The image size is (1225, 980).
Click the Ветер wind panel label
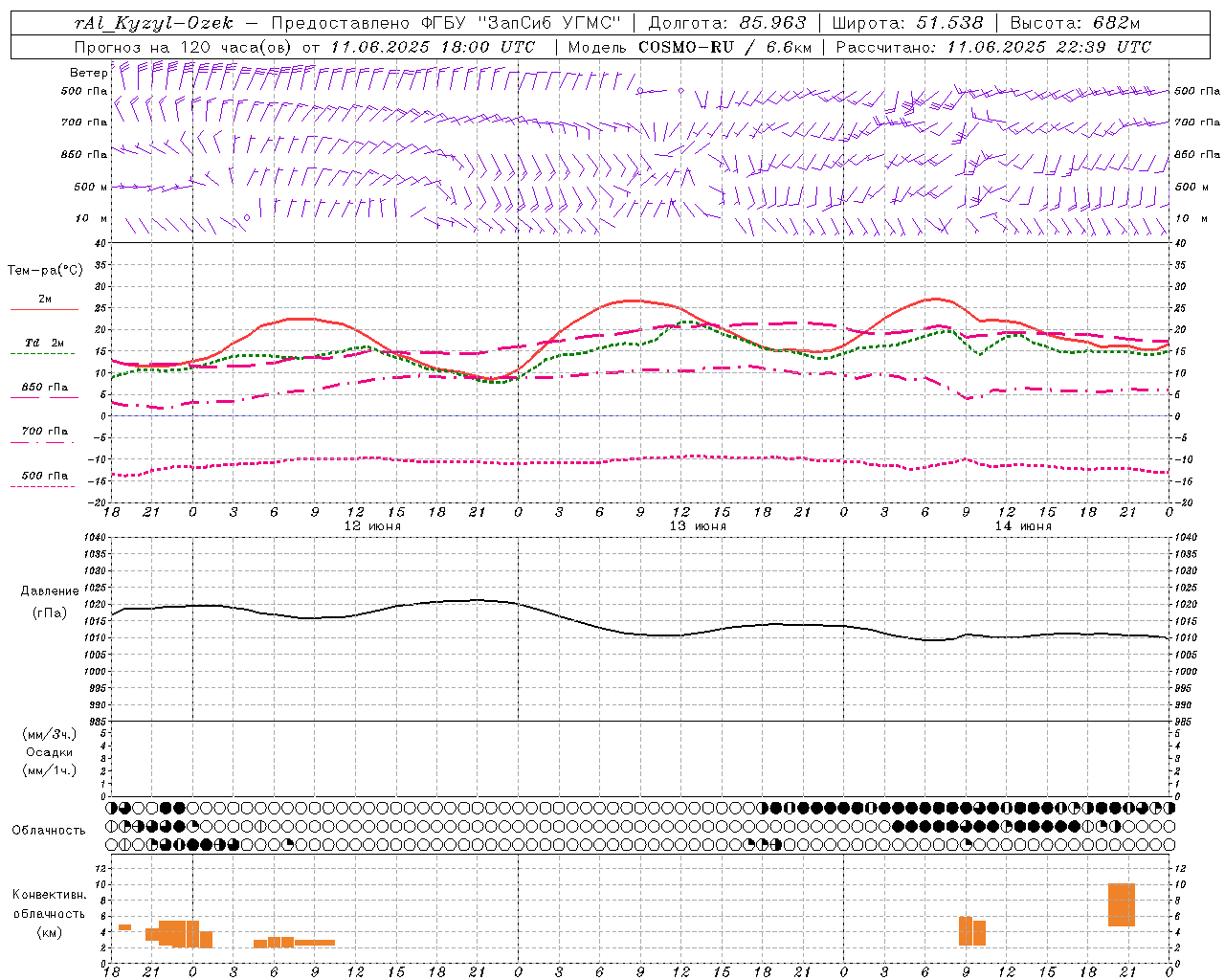point(88,73)
